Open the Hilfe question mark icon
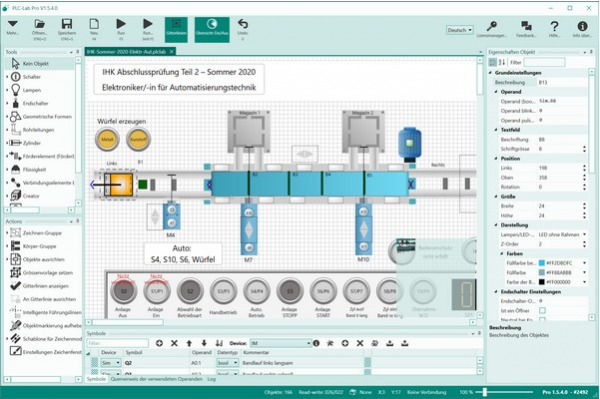The width and height of the screenshot is (600, 399). click(x=554, y=29)
